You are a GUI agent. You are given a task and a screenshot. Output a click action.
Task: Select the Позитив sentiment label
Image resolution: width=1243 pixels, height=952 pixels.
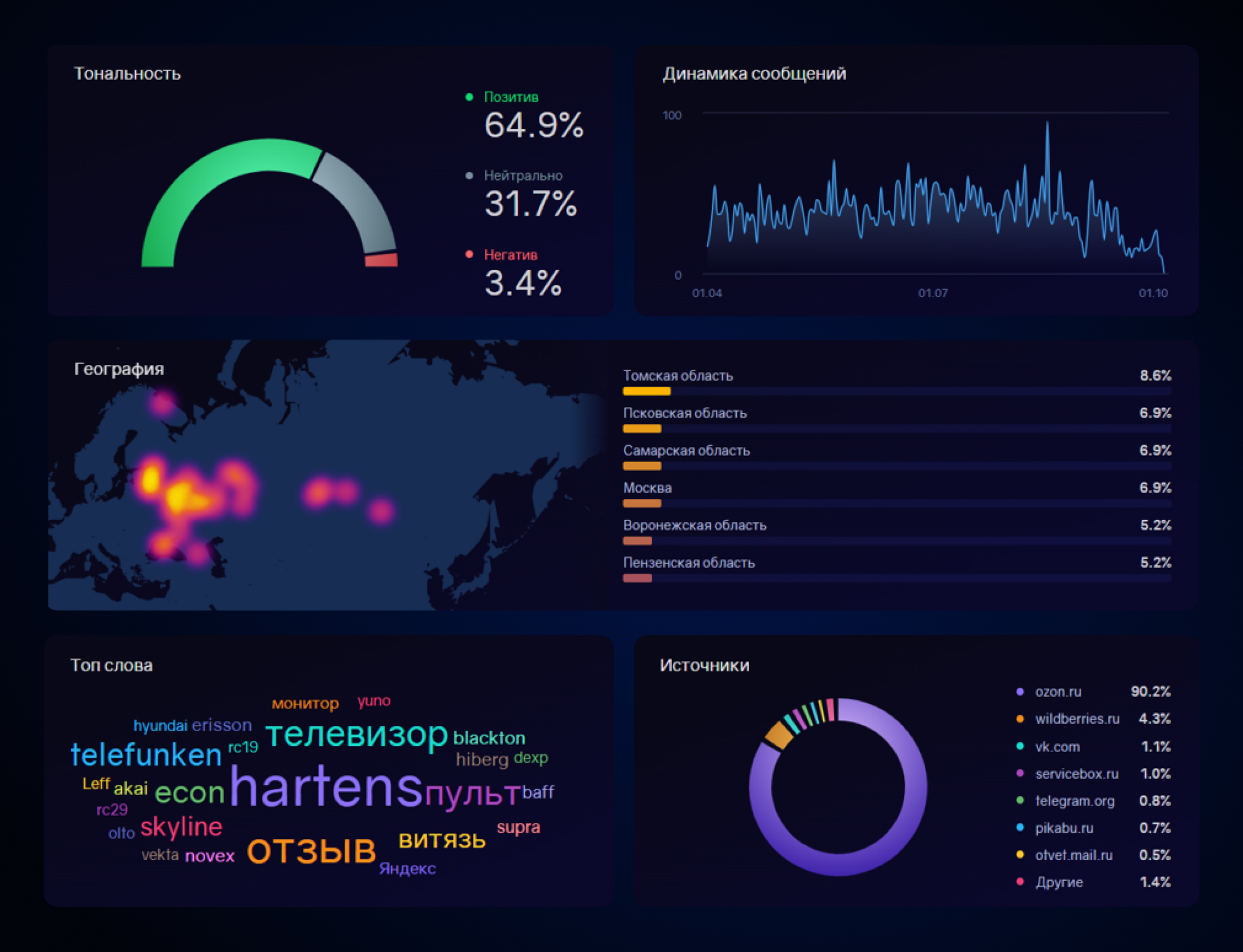click(x=511, y=97)
